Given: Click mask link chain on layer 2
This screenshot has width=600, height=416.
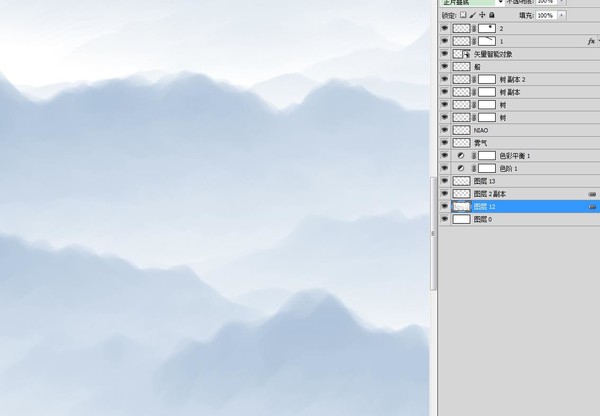Looking at the screenshot, I should [474, 28].
